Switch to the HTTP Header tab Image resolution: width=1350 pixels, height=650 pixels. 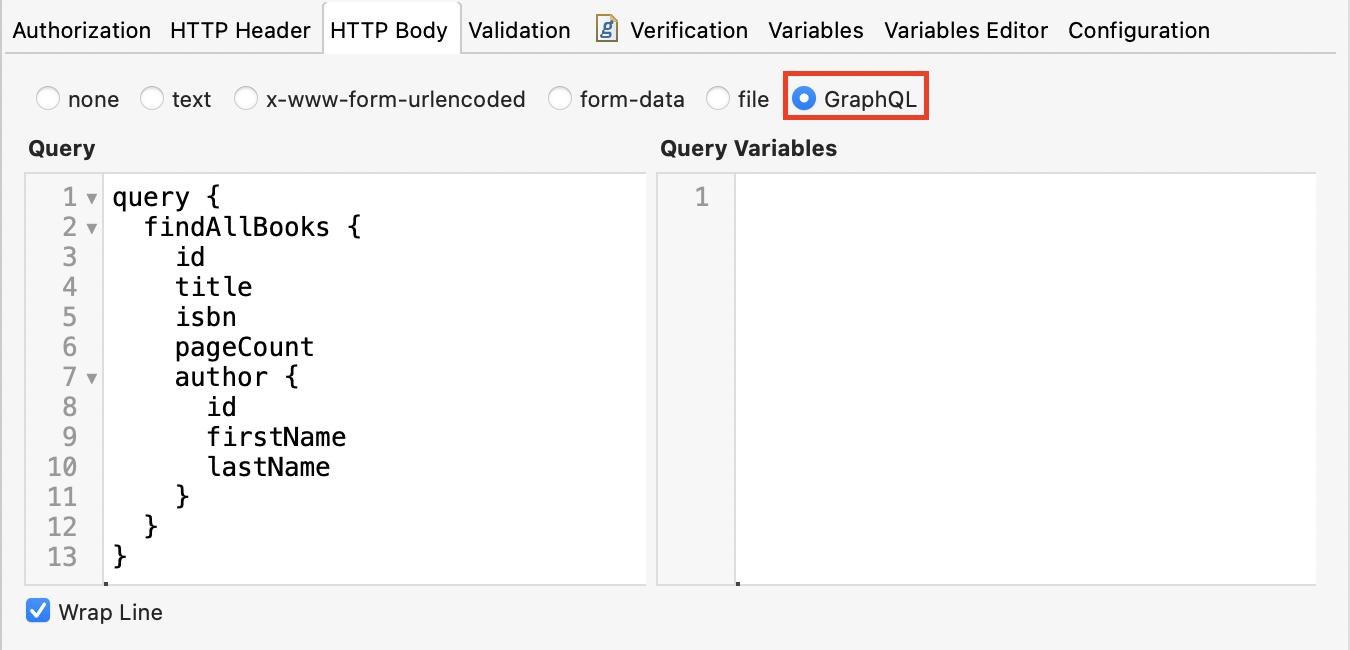pyautogui.click(x=240, y=31)
